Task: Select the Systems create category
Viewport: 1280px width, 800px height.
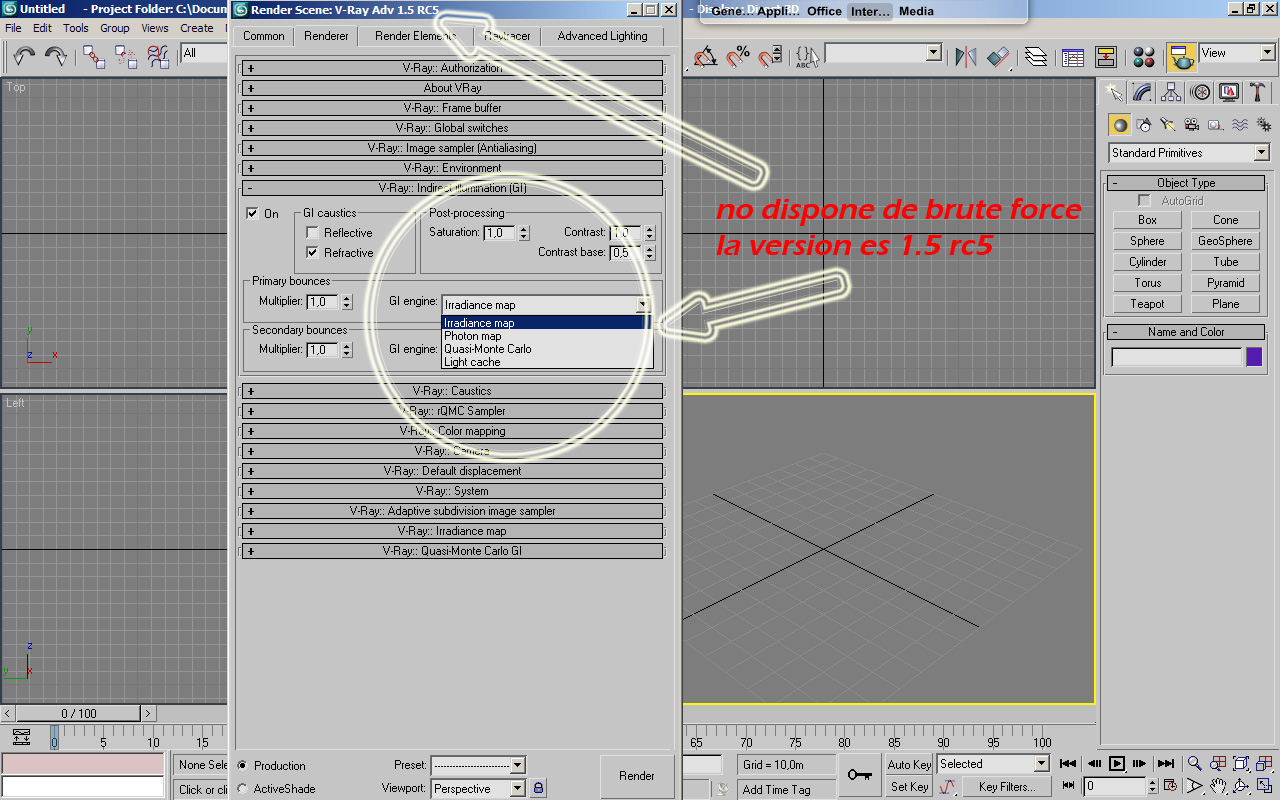Action: click(1262, 125)
